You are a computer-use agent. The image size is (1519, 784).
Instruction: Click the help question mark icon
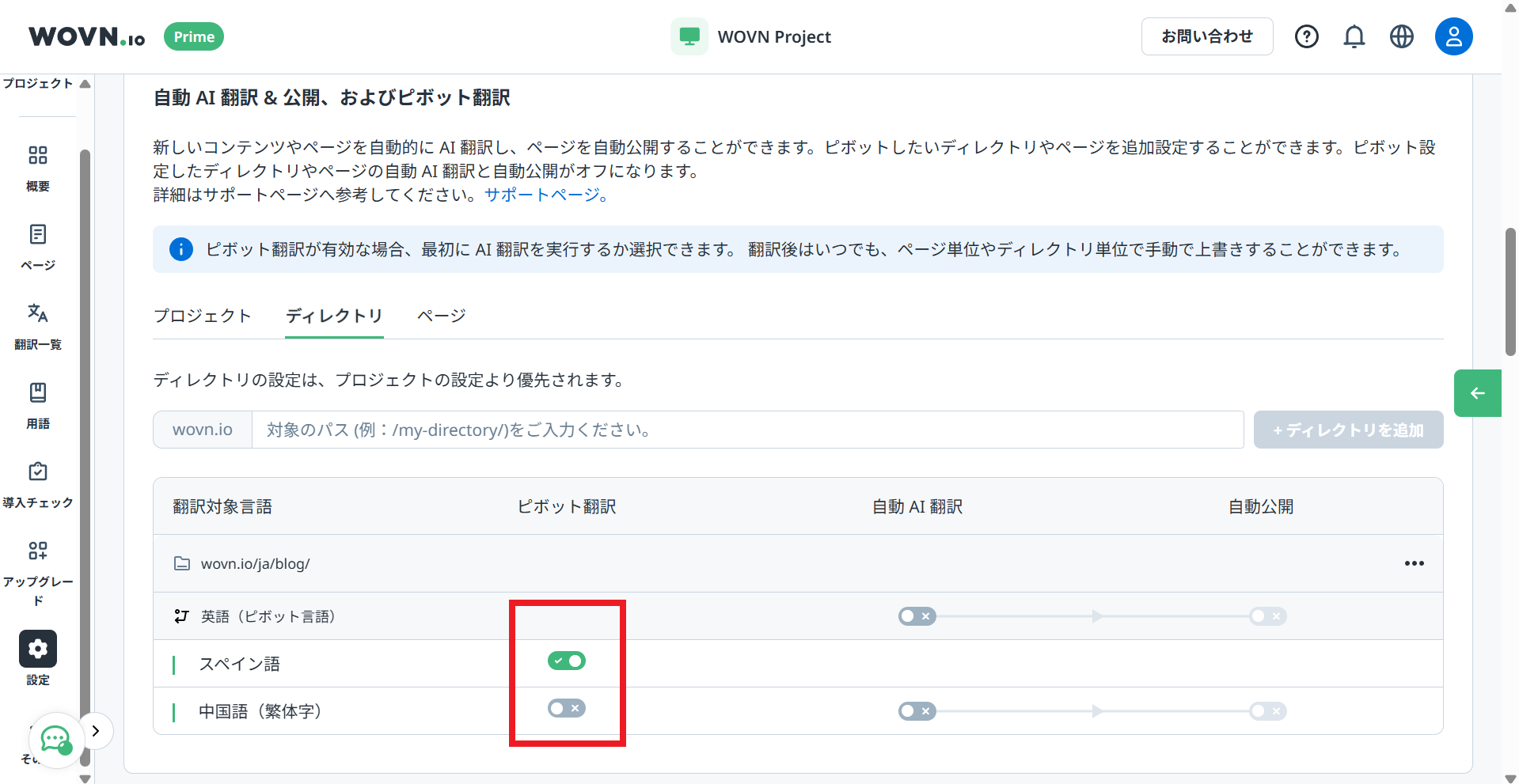(x=1306, y=36)
